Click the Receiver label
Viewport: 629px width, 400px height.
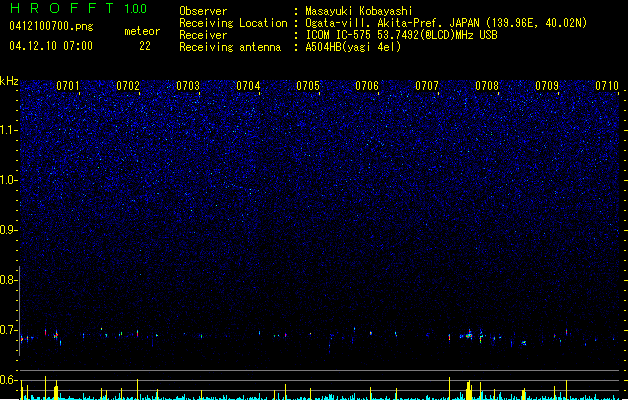pos(203,35)
